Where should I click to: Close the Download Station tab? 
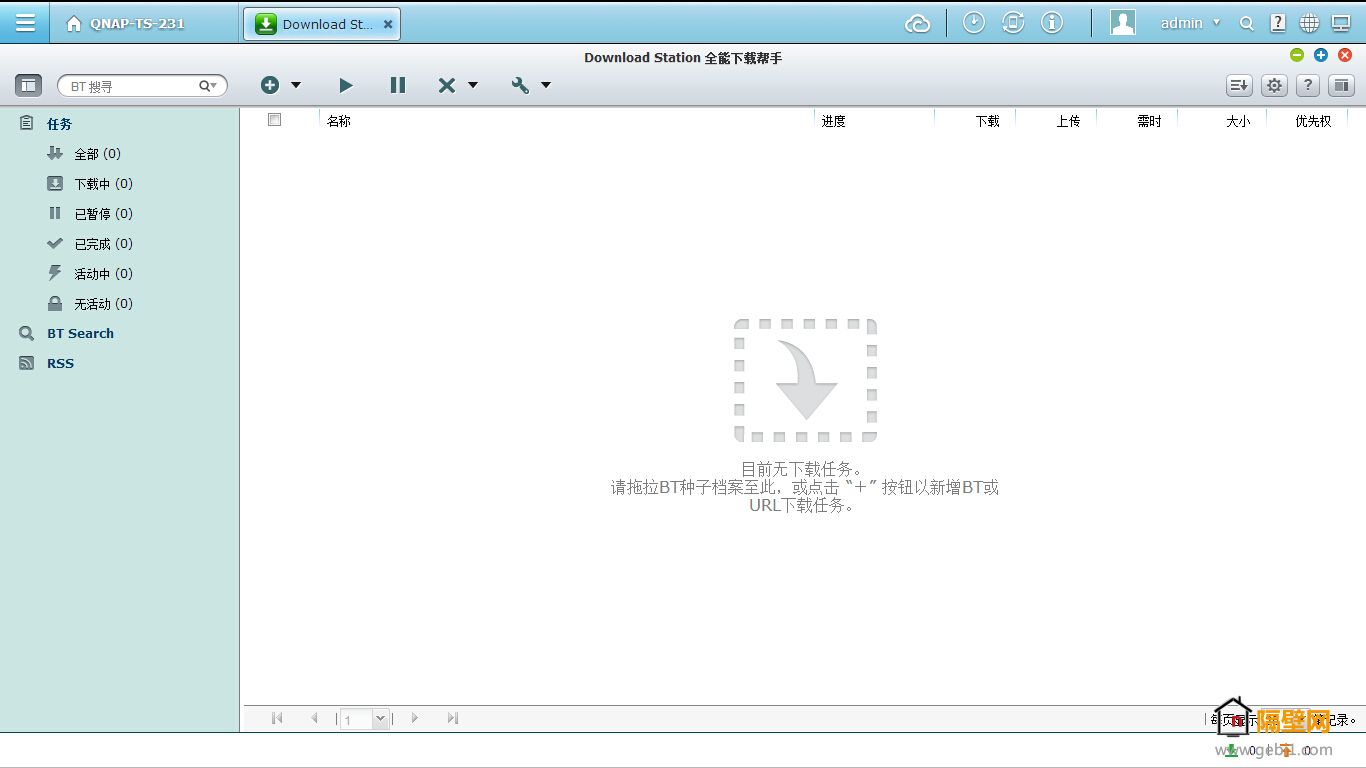tap(388, 25)
